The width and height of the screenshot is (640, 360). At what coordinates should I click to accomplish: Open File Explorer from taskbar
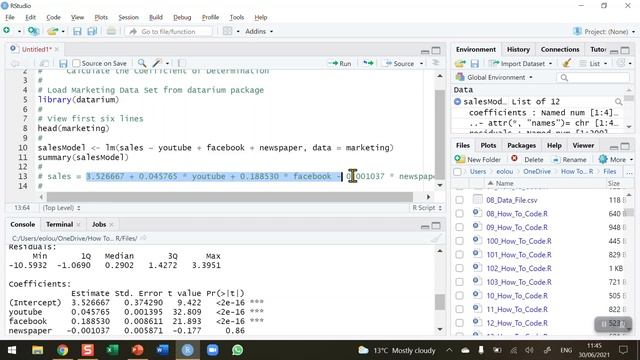pos(38,350)
